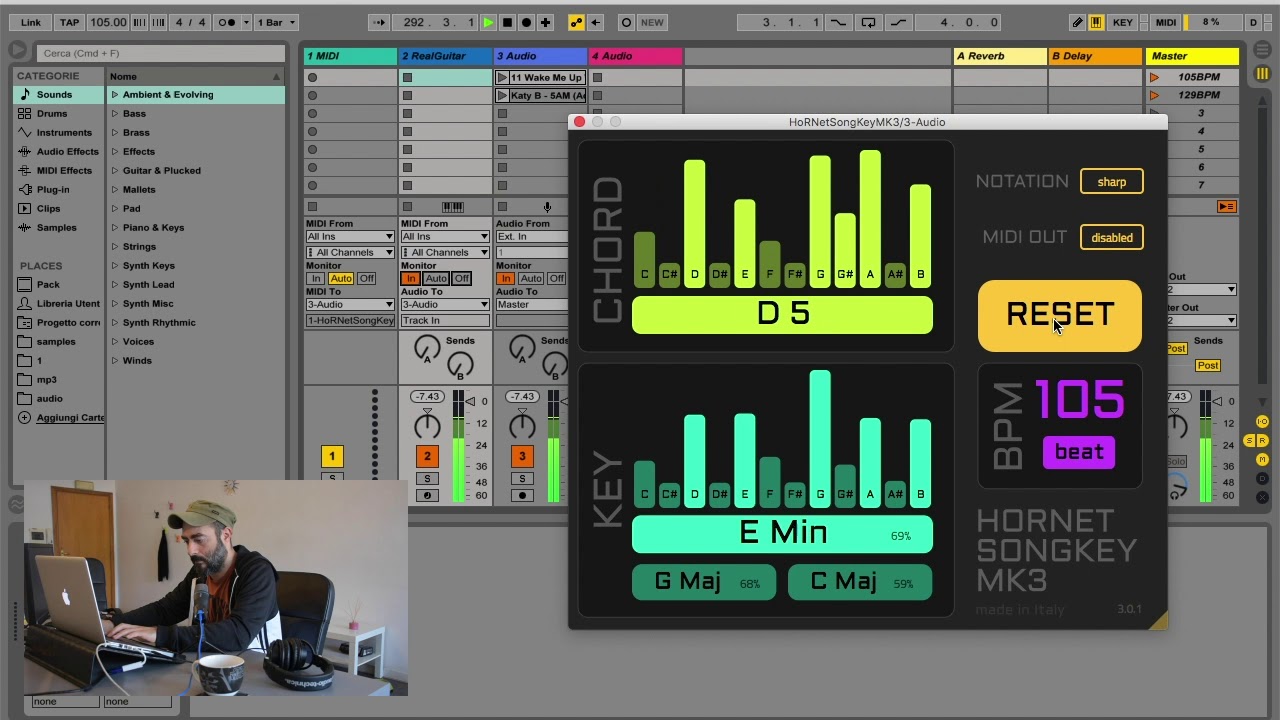Screen dimensions: 1280x720
Task: Click plugin MIDI OUT disabled button
Action: [1111, 238]
